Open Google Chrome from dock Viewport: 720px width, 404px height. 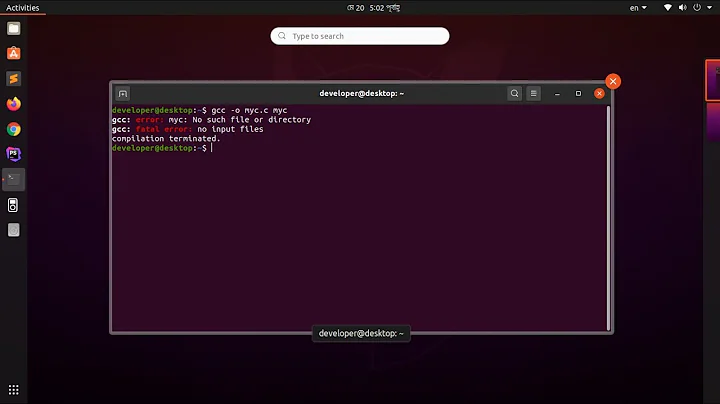[x=14, y=129]
